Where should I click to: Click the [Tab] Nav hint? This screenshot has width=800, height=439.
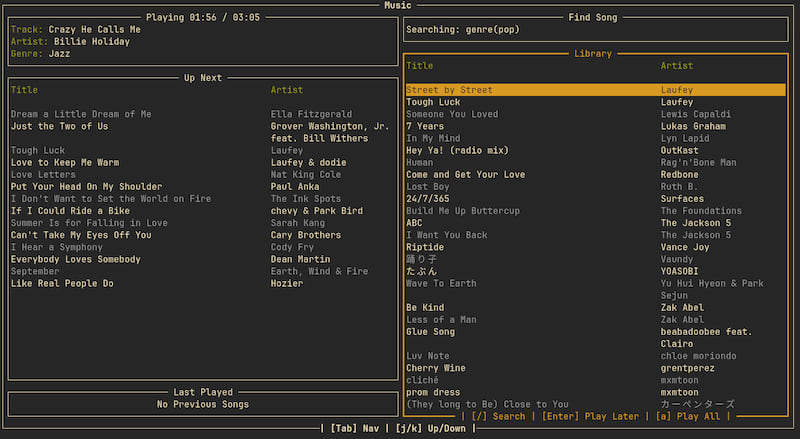(x=353, y=428)
